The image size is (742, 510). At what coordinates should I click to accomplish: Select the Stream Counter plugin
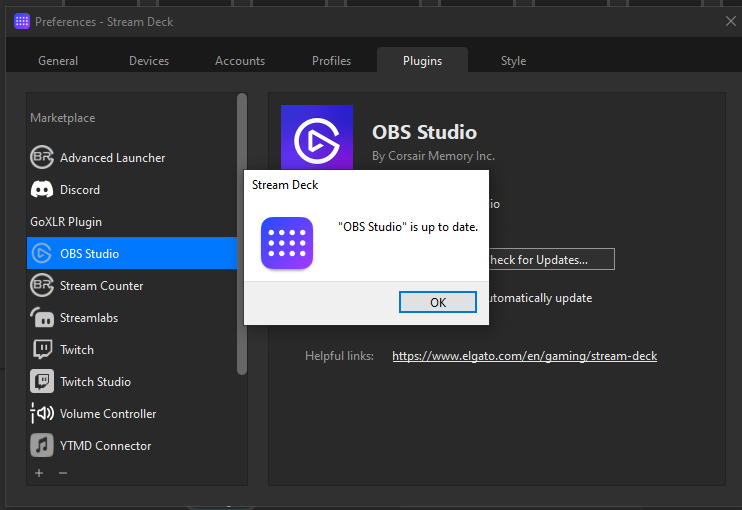pyautogui.click(x=132, y=285)
